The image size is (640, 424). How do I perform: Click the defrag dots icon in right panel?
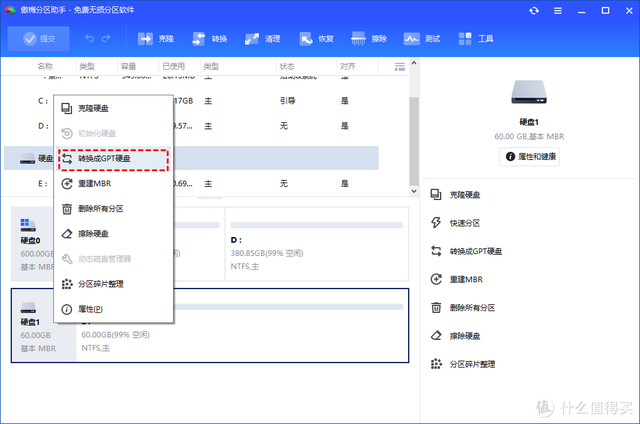click(x=436, y=364)
